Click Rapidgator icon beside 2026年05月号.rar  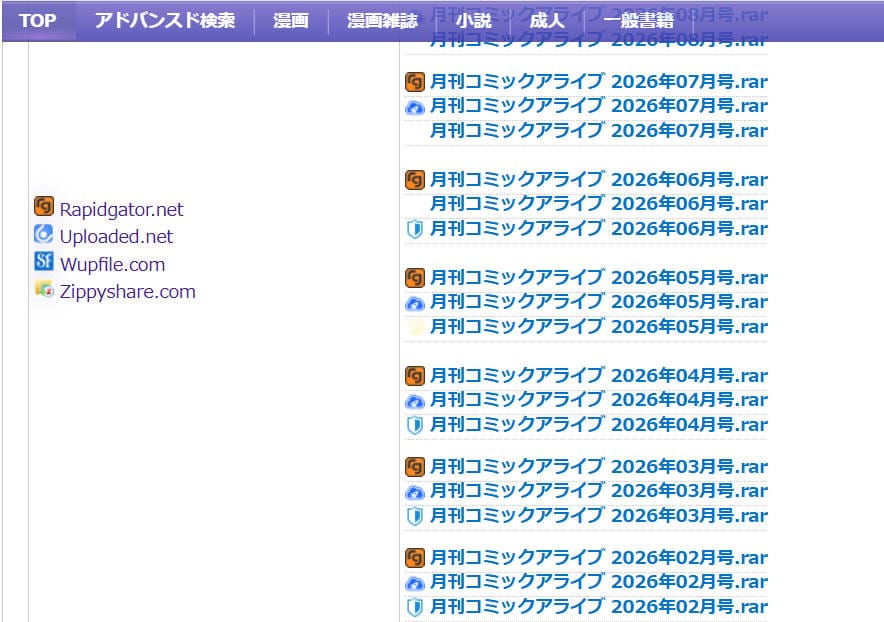tap(415, 277)
